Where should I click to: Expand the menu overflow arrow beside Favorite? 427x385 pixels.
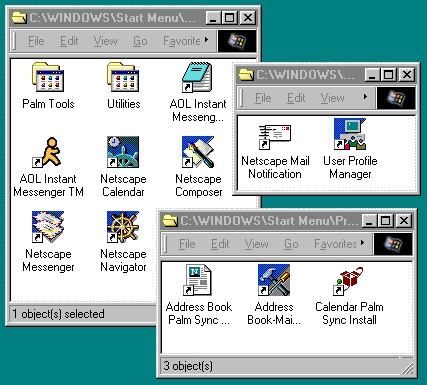207,40
